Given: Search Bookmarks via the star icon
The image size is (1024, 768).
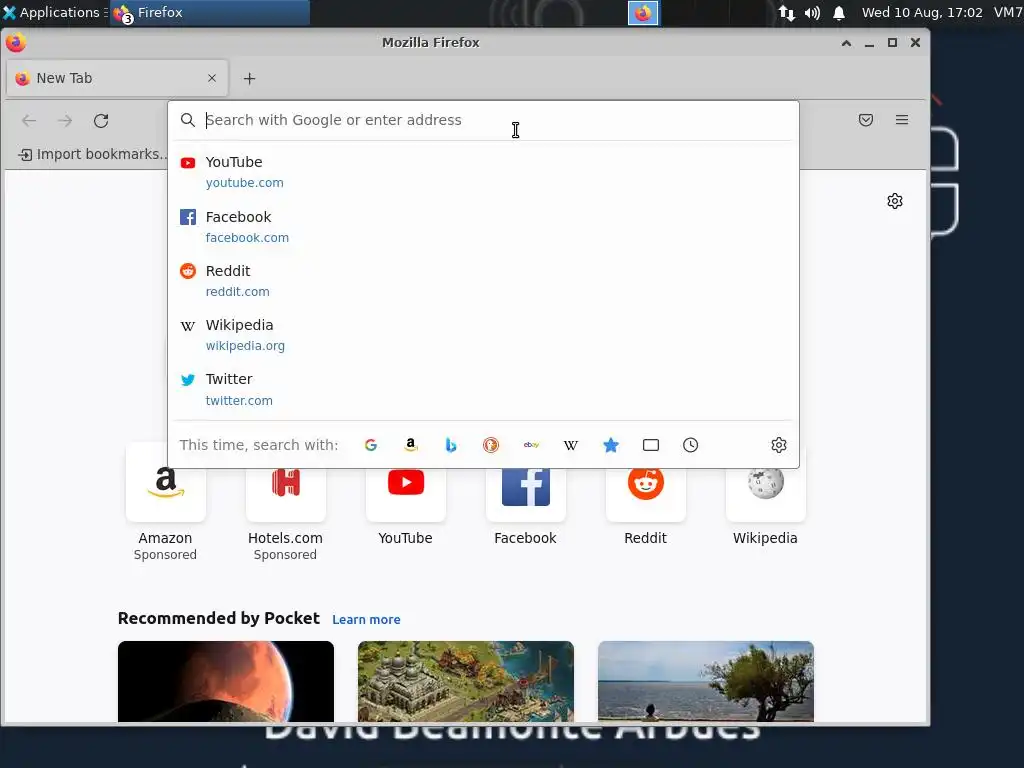Looking at the screenshot, I should pos(611,445).
